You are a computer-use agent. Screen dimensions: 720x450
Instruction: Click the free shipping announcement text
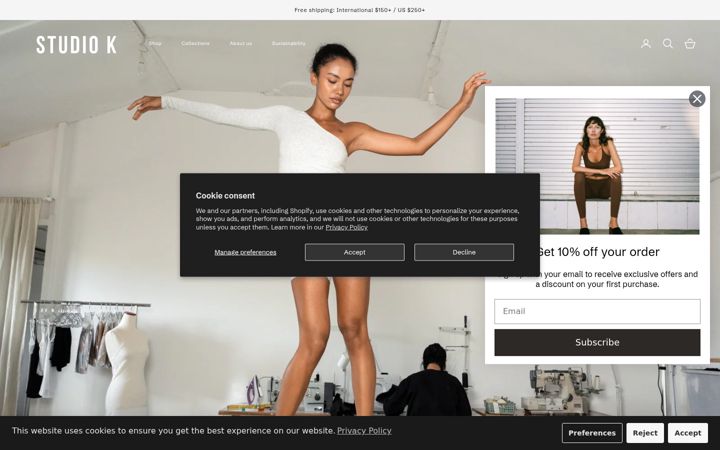point(360,10)
